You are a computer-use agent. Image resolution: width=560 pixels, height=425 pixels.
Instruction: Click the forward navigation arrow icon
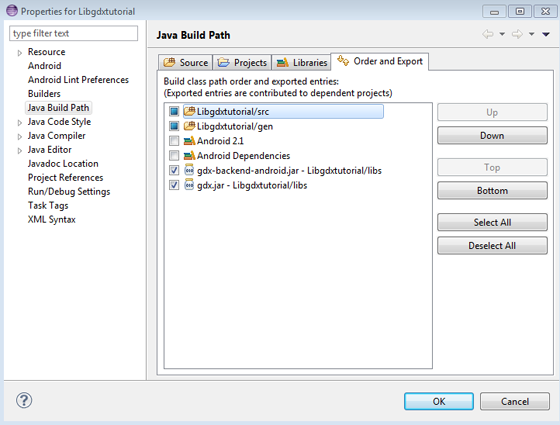pos(517,34)
